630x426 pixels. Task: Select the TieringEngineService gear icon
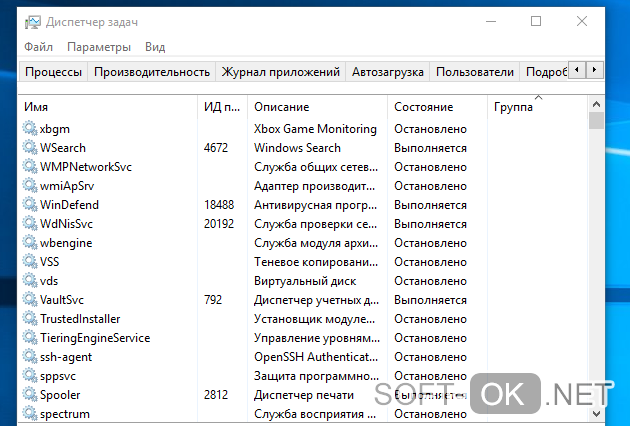click(x=30, y=338)
